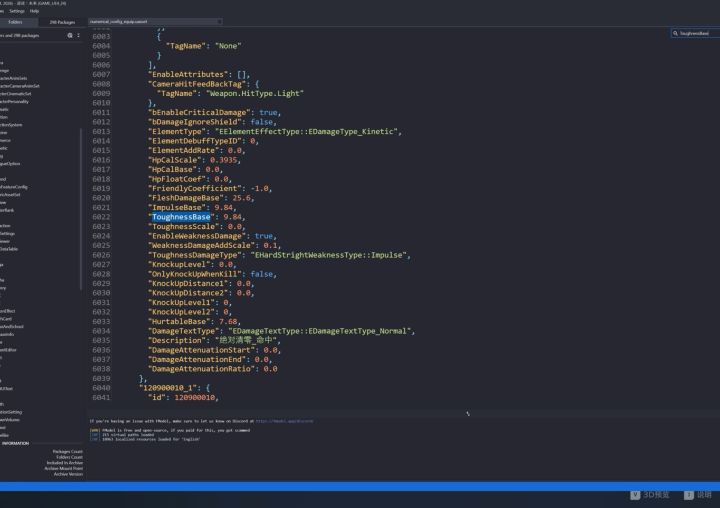720x508 pixels.
Task: Click the ToughnessBased search input field
Action: pyautogui.click(x=697, y=33)
